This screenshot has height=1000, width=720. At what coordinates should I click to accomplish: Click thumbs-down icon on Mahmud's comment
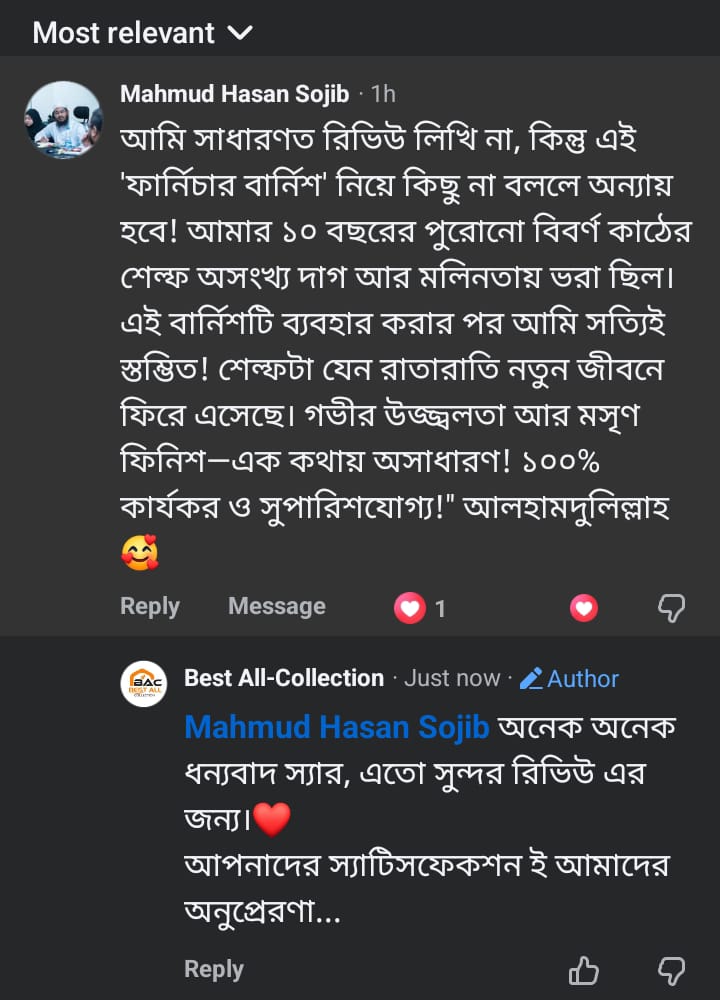click(x=671, y=607)
